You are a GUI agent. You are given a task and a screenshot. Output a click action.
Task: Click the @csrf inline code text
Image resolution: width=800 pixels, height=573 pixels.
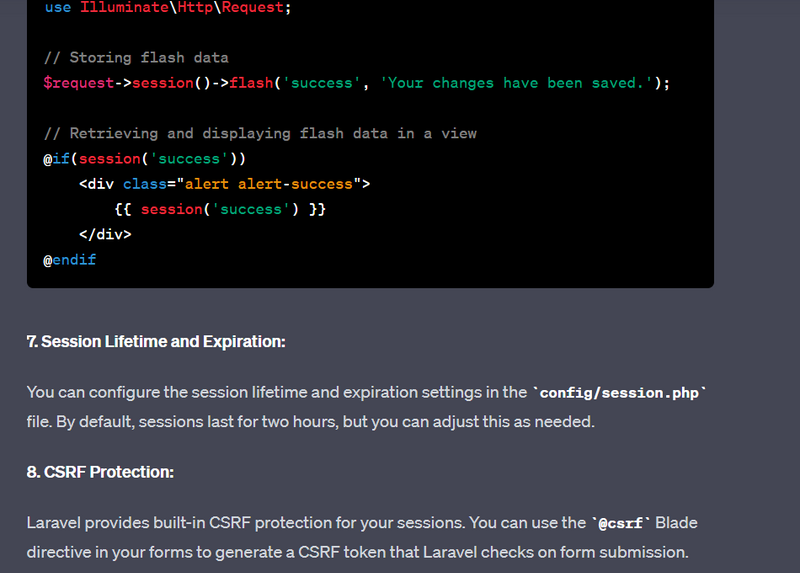pyautogui.click(x=620, y=524)
